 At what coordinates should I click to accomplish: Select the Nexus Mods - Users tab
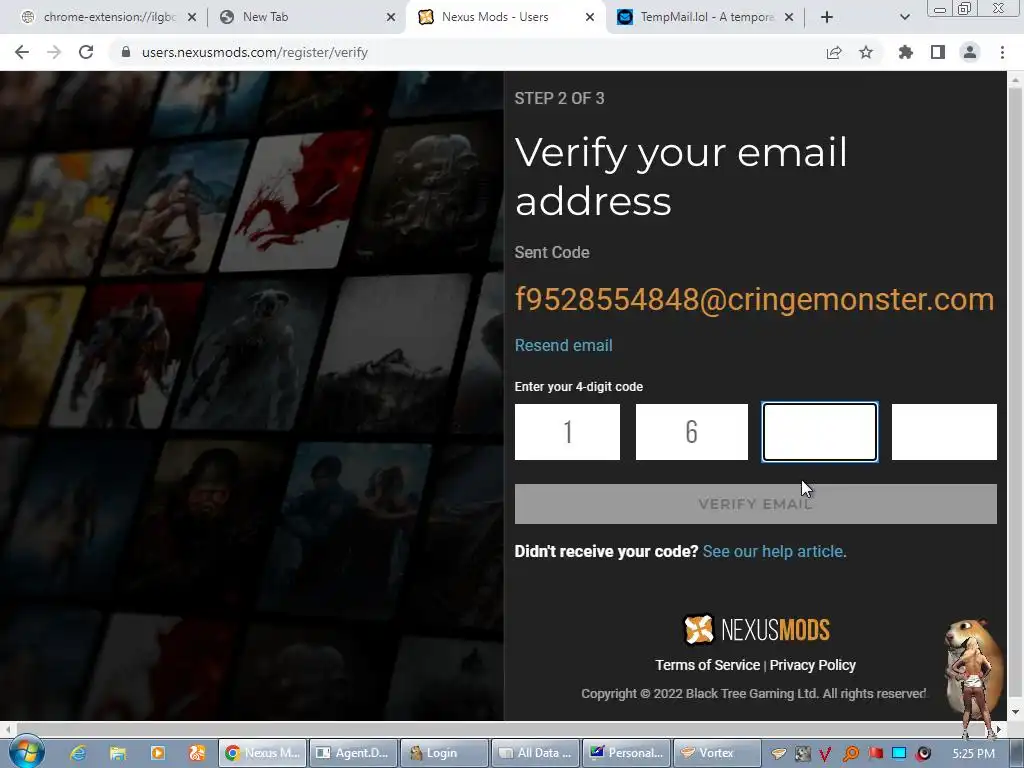(x=506, y=17)
